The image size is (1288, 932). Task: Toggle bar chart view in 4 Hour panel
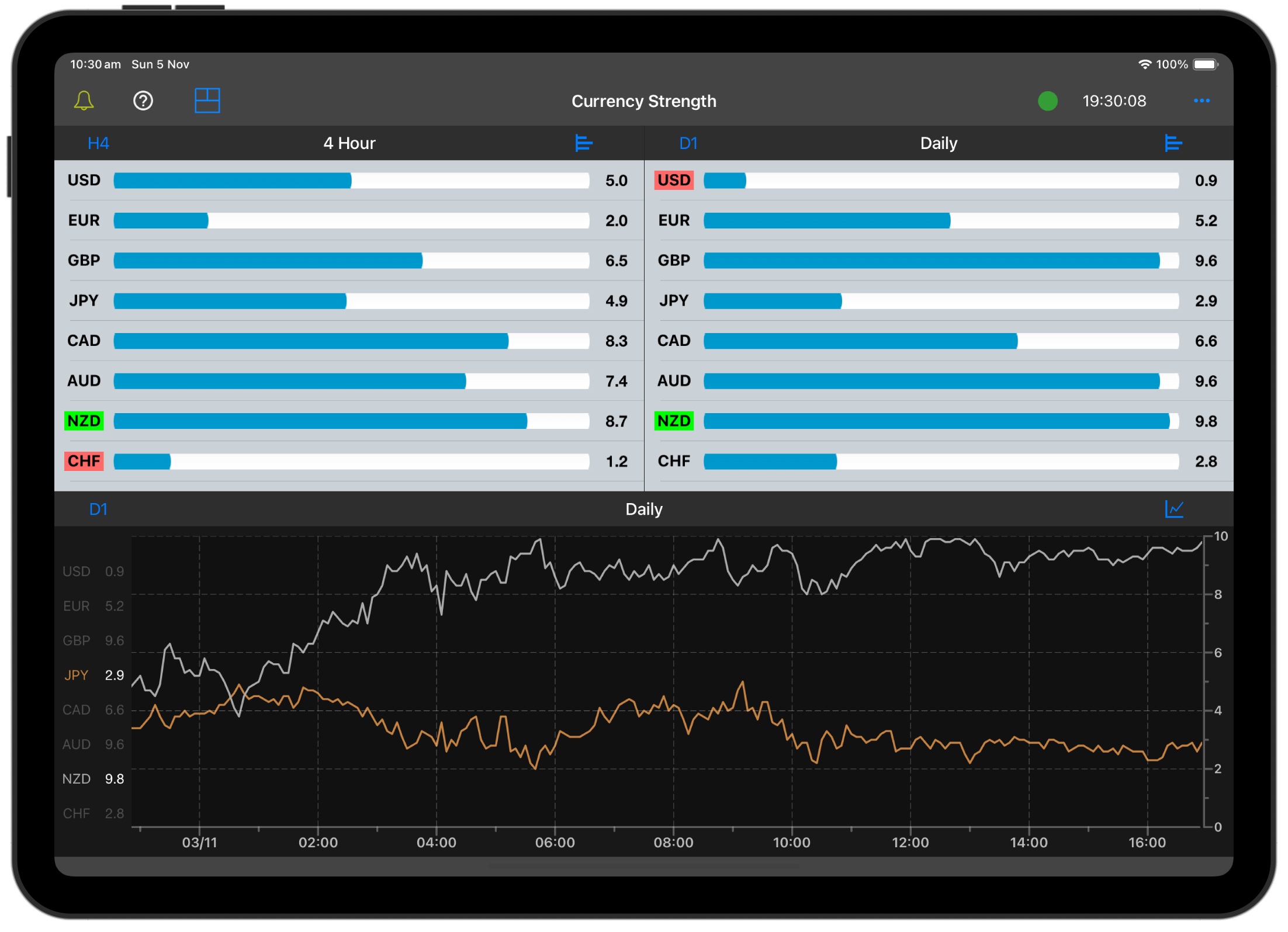[583, 143]
